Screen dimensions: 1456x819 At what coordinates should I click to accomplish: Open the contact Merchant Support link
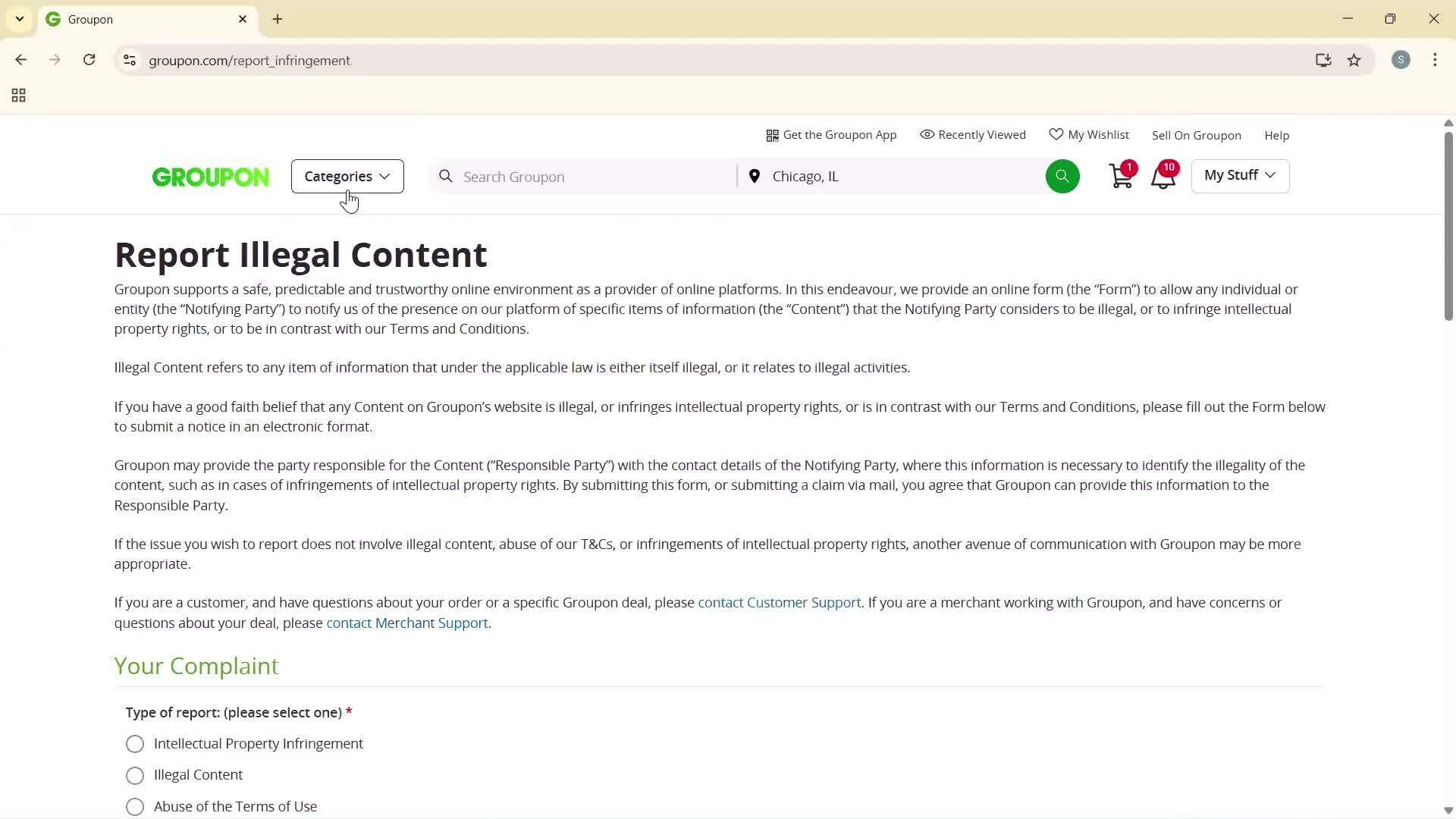pyautogui.click(x=406, y=623)
